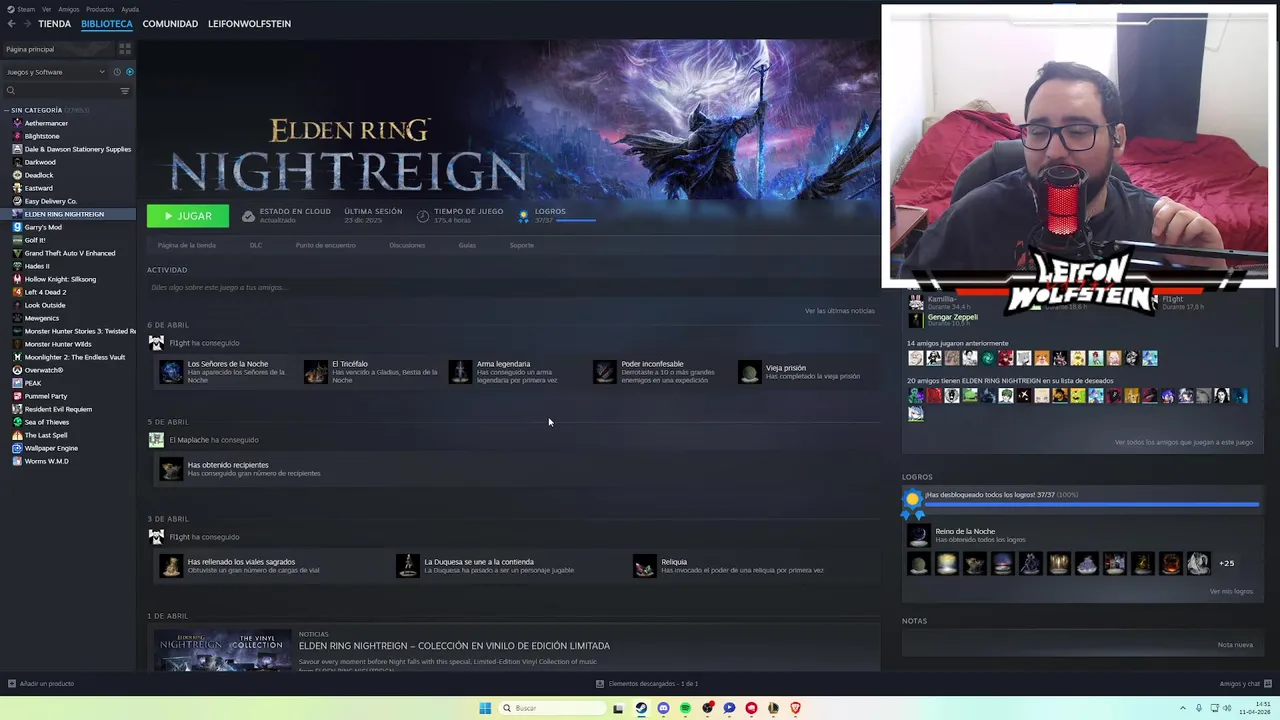This screenshot has width=1280, height=720.
Task: Open the Ver menu
Action: click(x=46, y=9)
